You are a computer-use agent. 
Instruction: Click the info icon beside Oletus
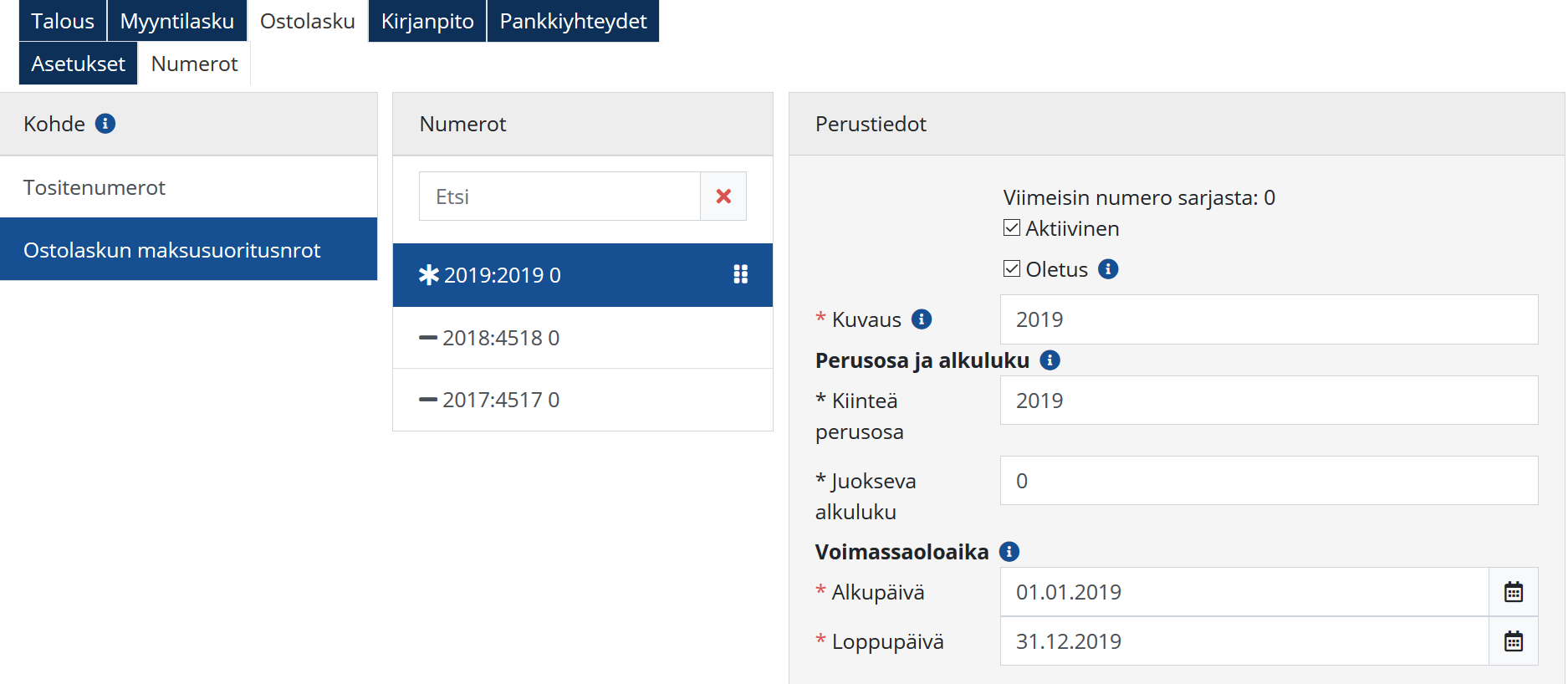[x=1108, y=269]
